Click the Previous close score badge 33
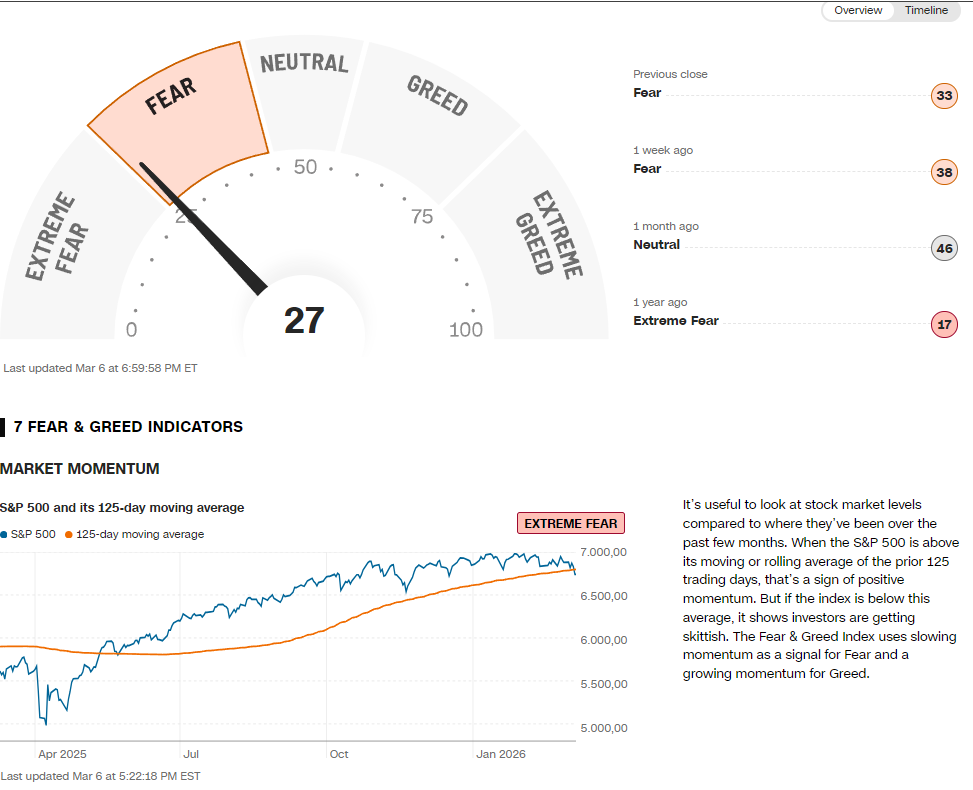973x790 pixels. click(x=943, y=96)
